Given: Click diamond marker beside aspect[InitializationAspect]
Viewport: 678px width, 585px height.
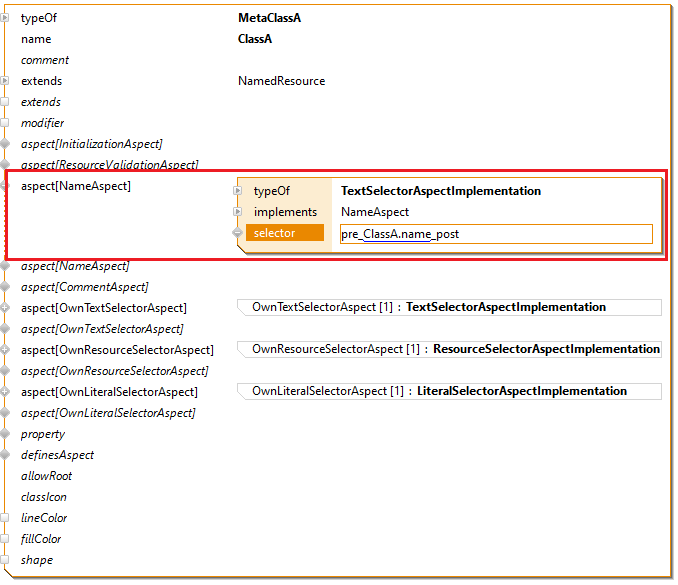Looking at the screenshot, I should pos(5,144).
